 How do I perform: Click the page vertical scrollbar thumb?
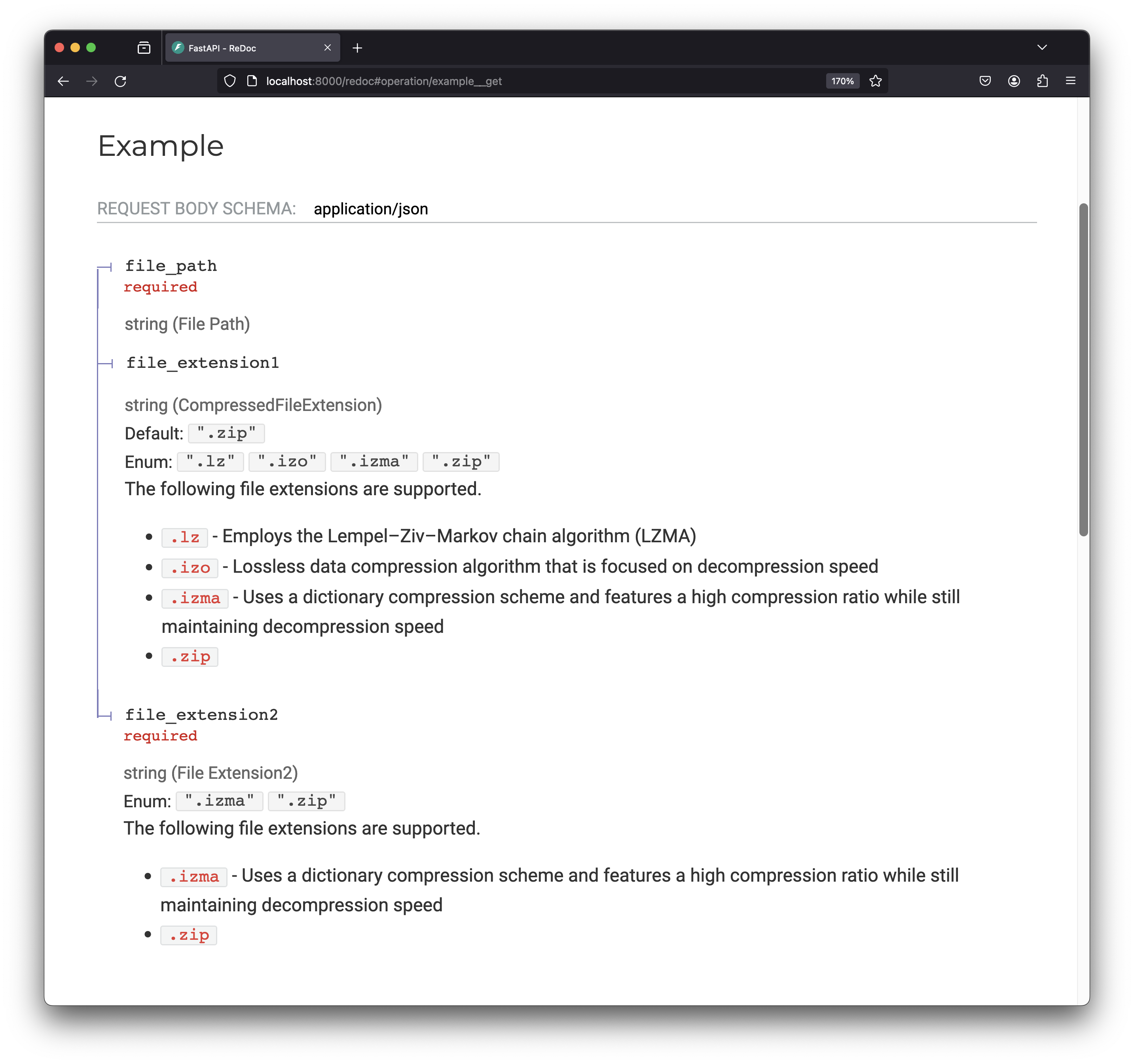tap(1083, 371)
